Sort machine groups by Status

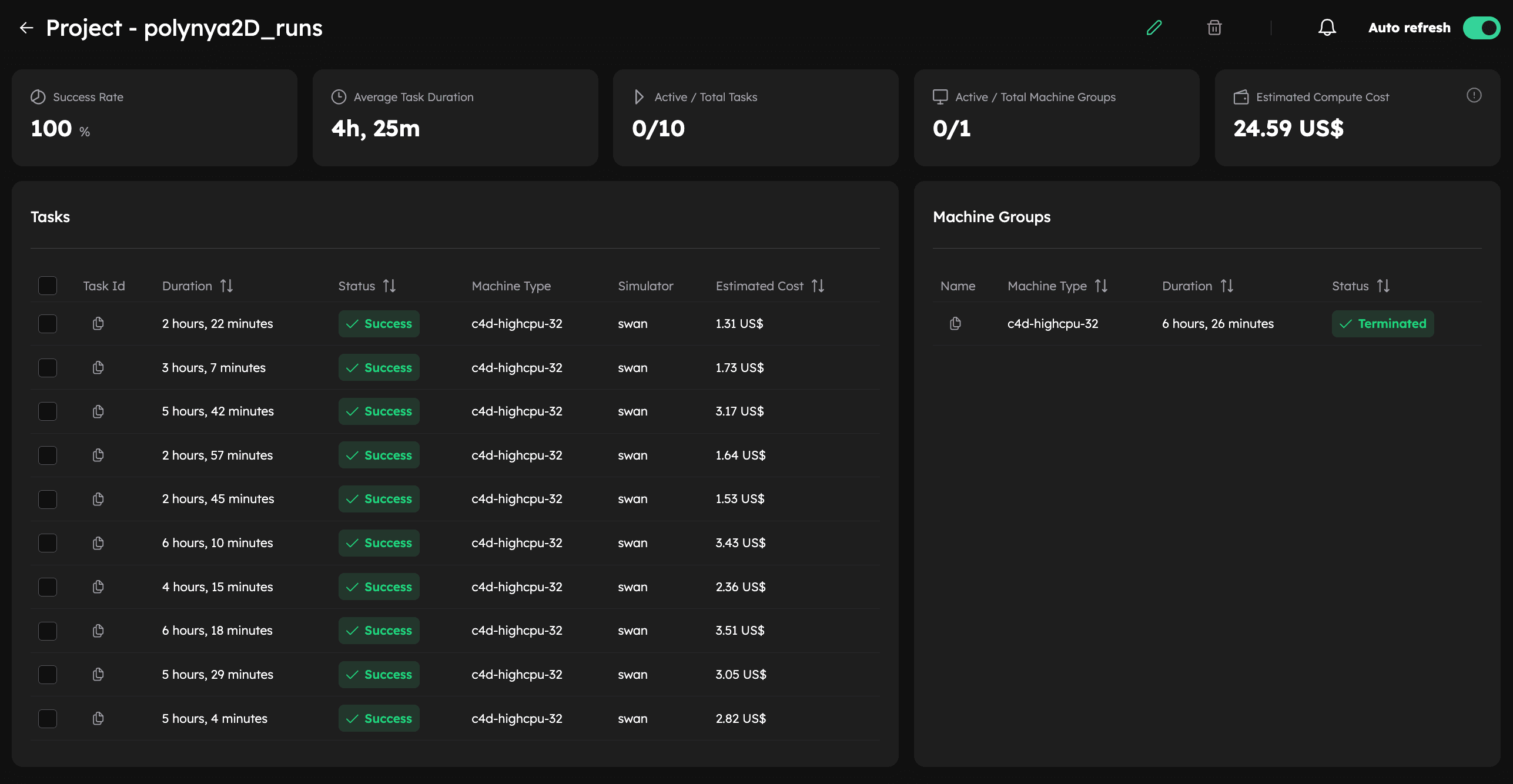coord(1383,286)
